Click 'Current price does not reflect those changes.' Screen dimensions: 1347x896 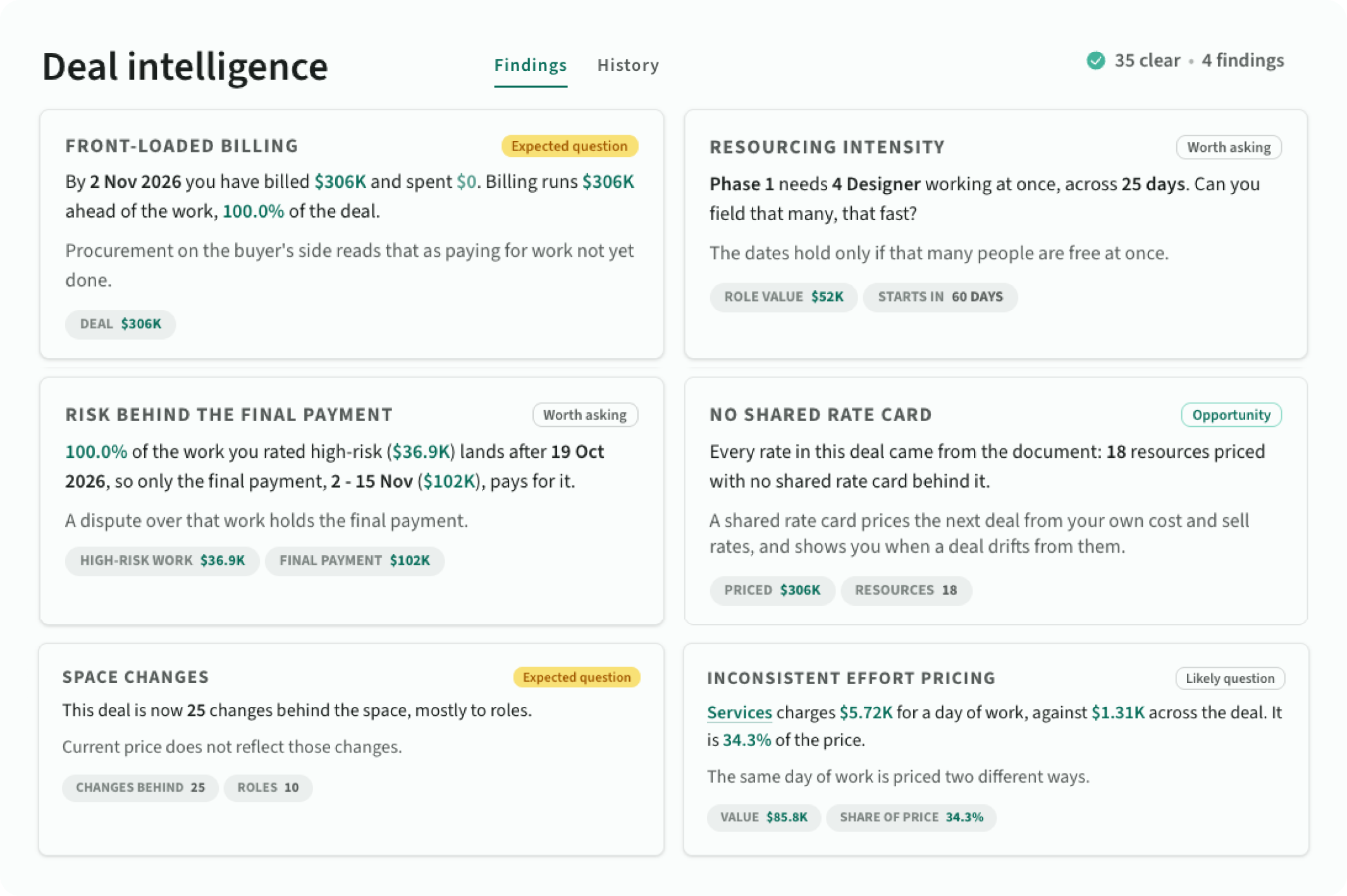pos(232,747)
